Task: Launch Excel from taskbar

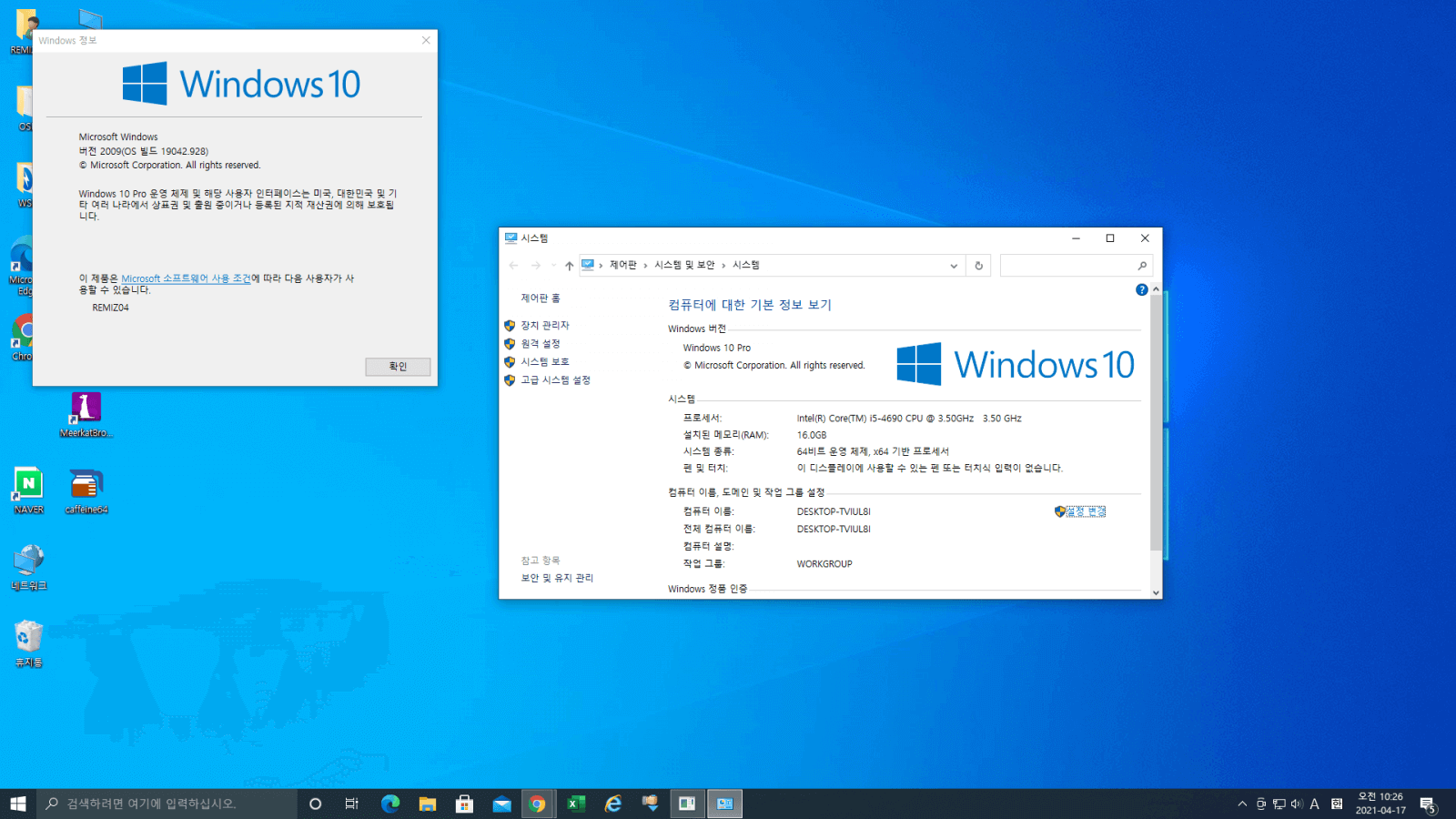Action: [x=576, y=804]
